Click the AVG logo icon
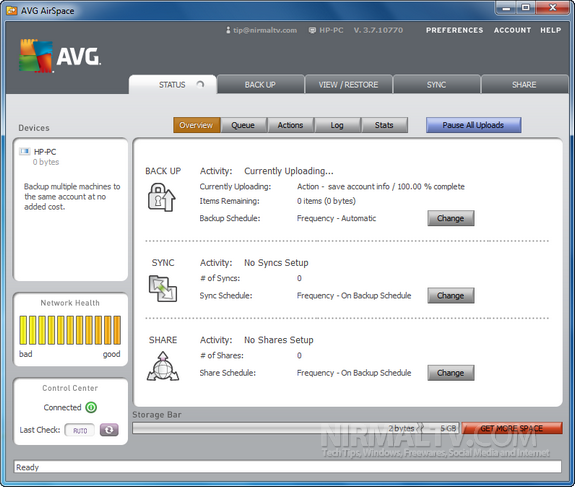Image resolution: width=575 pixels, height=487 pixels. pos(36,56)
